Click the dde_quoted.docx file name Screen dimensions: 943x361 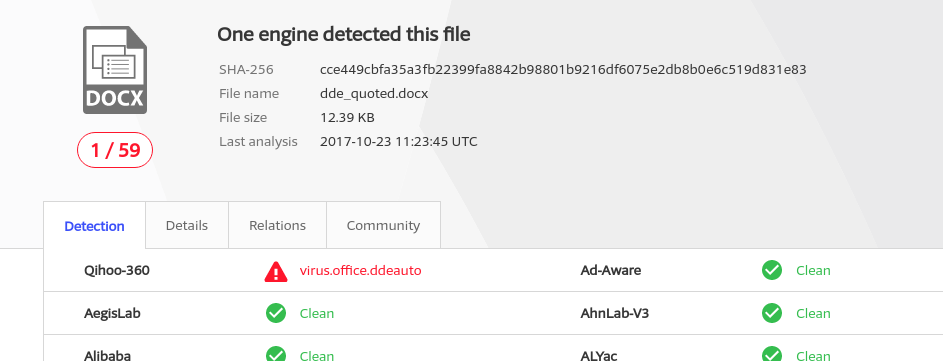pos(374,94)
